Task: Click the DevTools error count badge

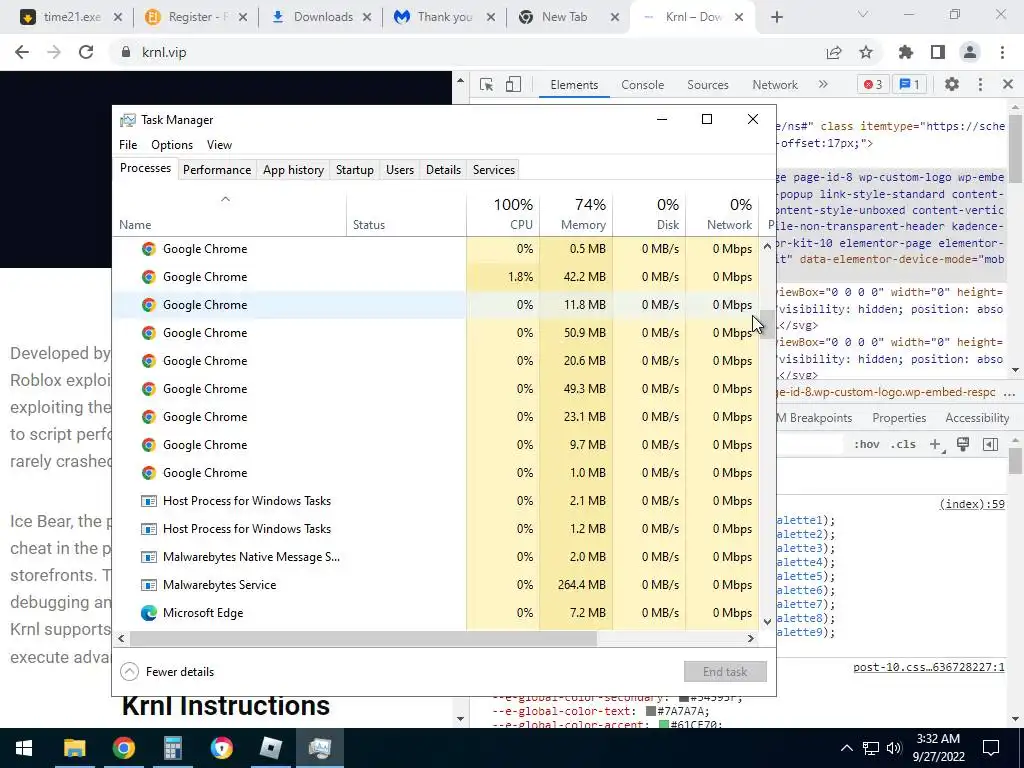Action: point(873,84)
